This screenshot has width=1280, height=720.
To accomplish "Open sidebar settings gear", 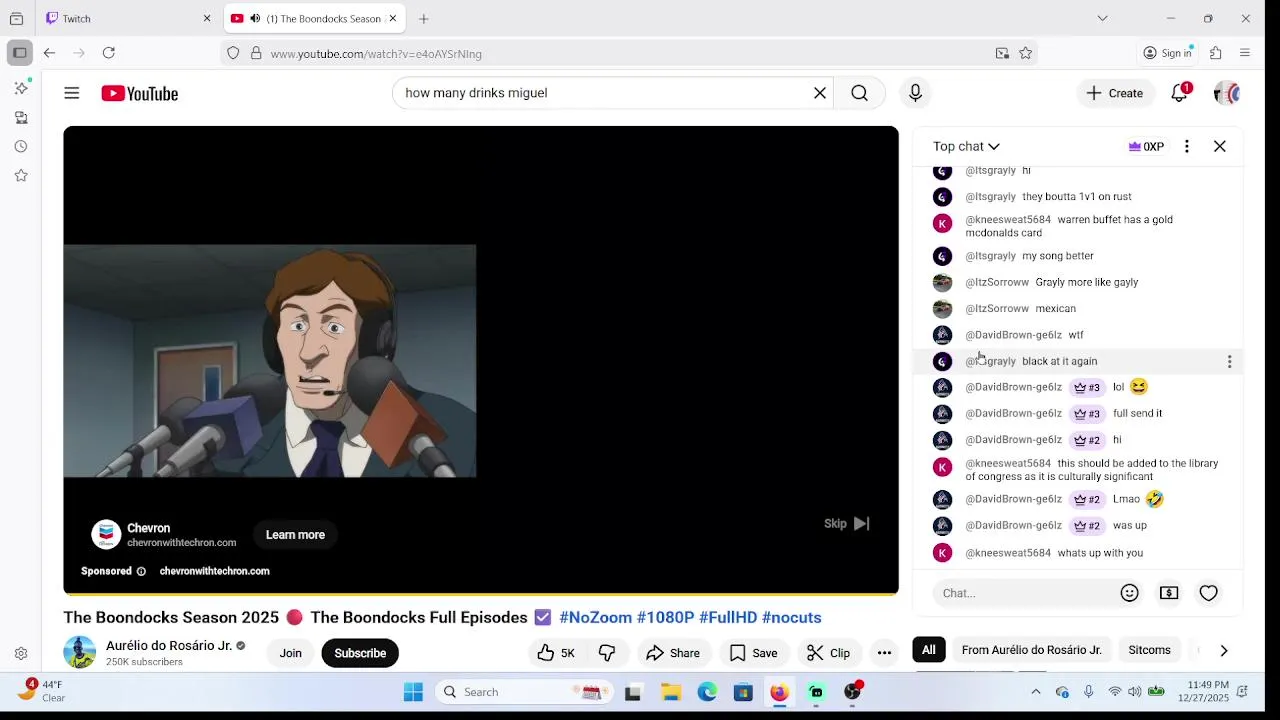I will [21, 654].
